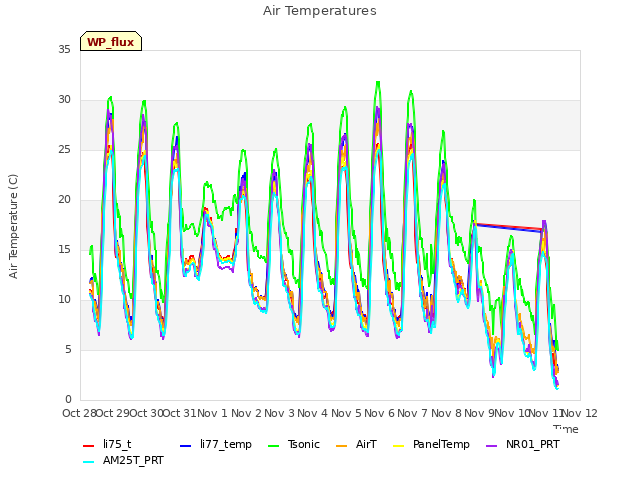
Task: Toggle the AM25T_PRT legend entry
Action: coord(123,461)
